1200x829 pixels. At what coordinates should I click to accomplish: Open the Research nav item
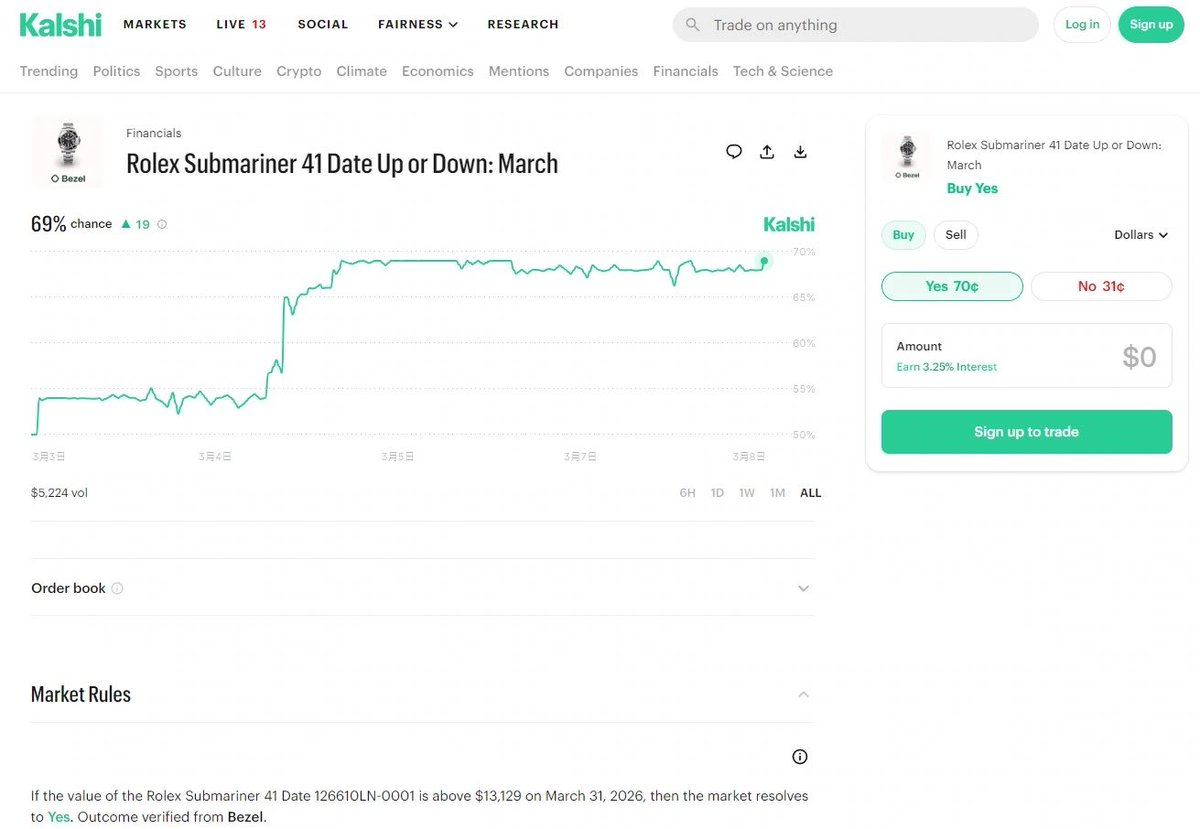click(x=523, y=24)
